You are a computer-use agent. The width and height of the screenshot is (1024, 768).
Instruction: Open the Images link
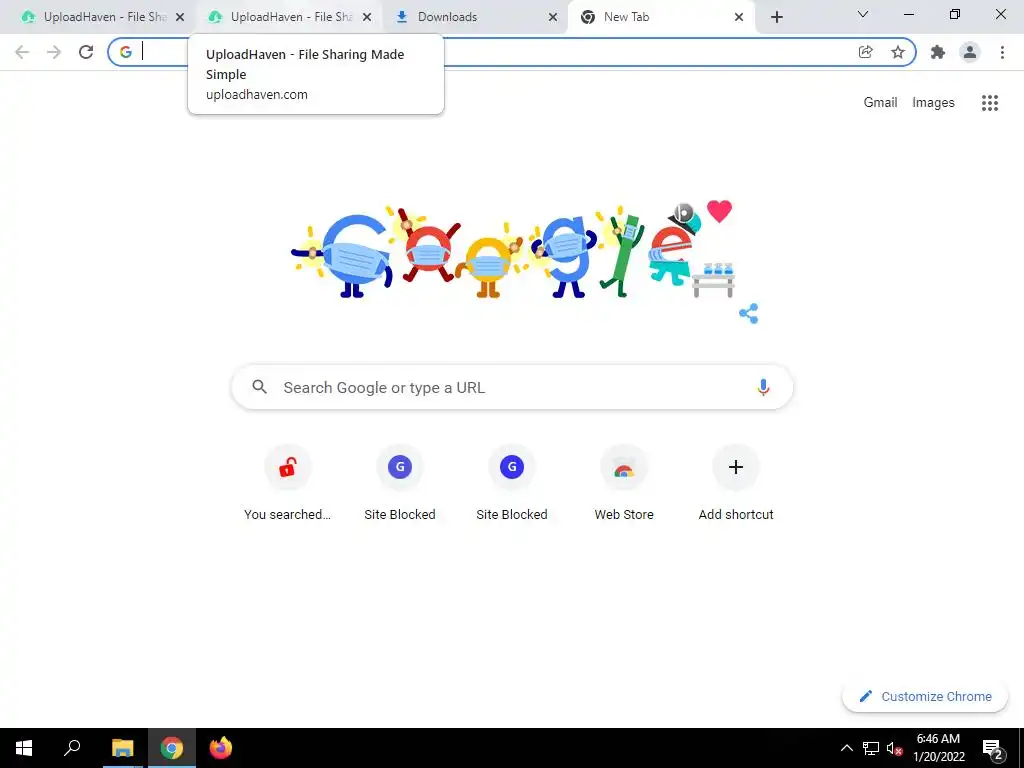point(933,103)
